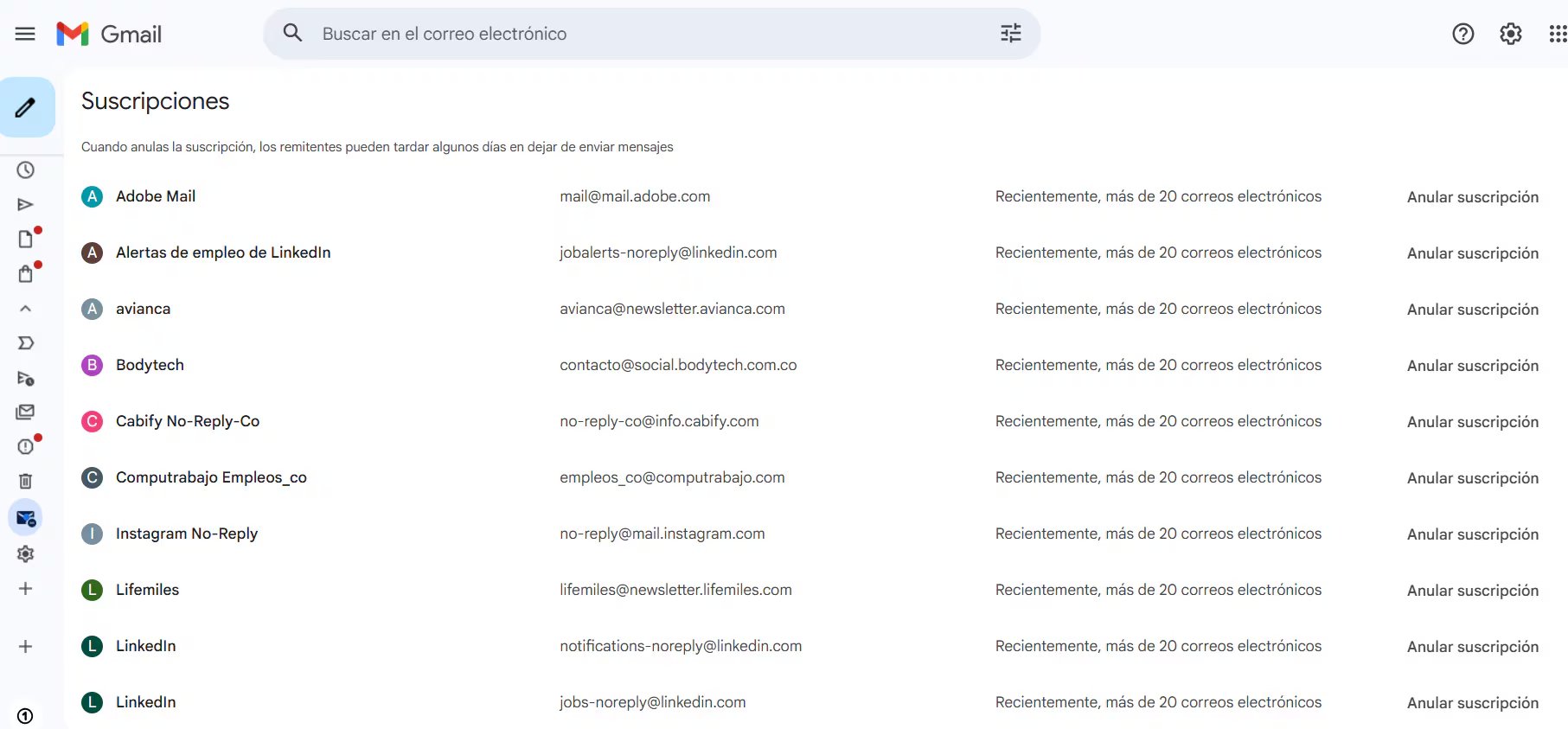Unsubscribe from jobs-noreply LinkedIn row
This screenshot has height=729, width=1568.
[x=1472, y=702]
